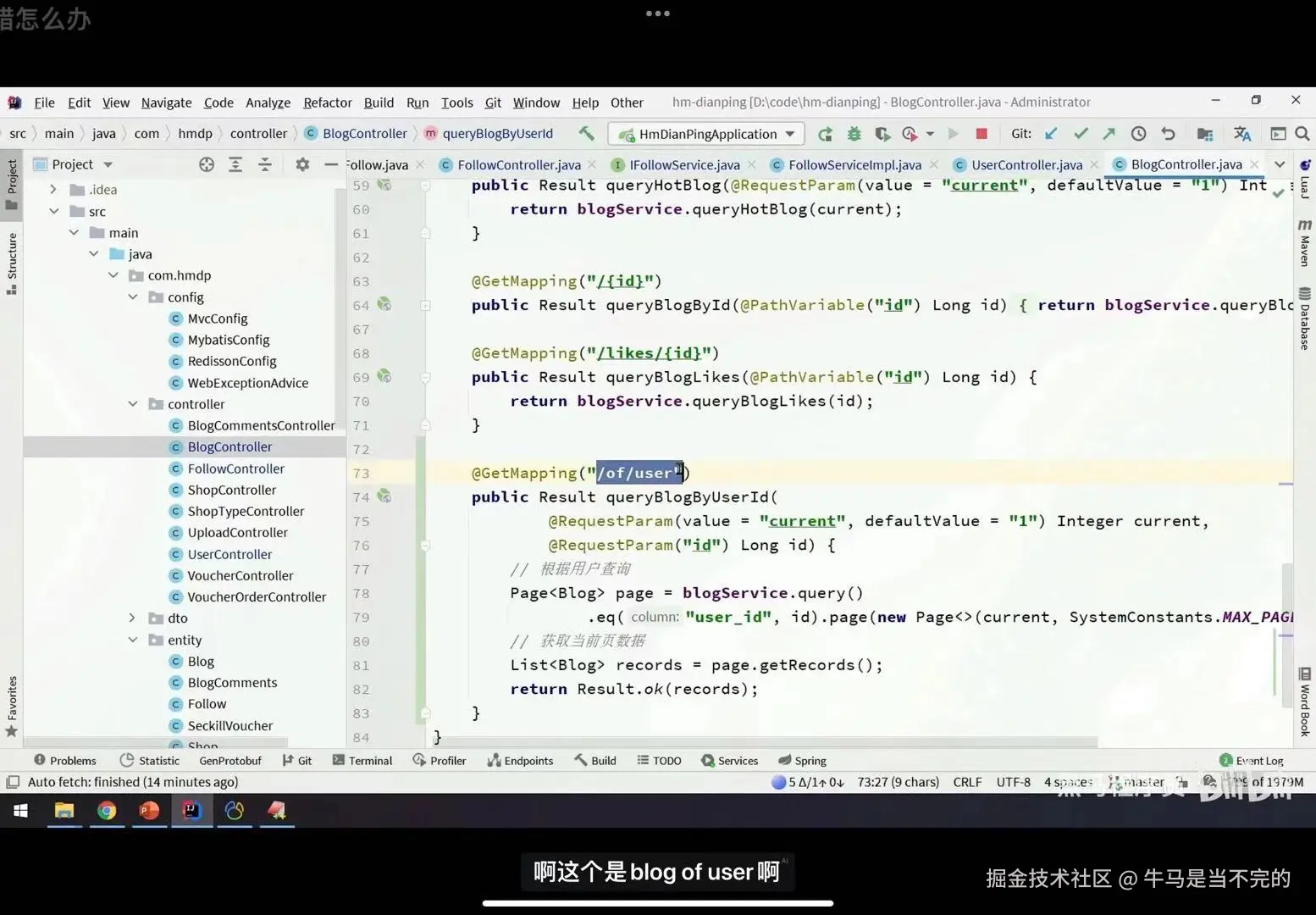This screenshot has height=915, width=1316.
Task: Toggle the Problems tool window
Action: click(65, 761)
